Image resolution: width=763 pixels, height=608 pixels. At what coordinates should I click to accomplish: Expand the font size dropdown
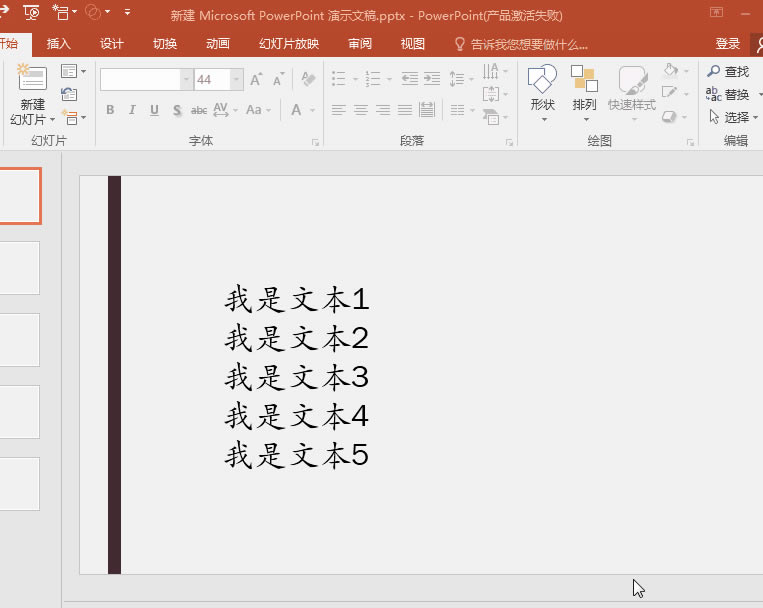point(237,80)
